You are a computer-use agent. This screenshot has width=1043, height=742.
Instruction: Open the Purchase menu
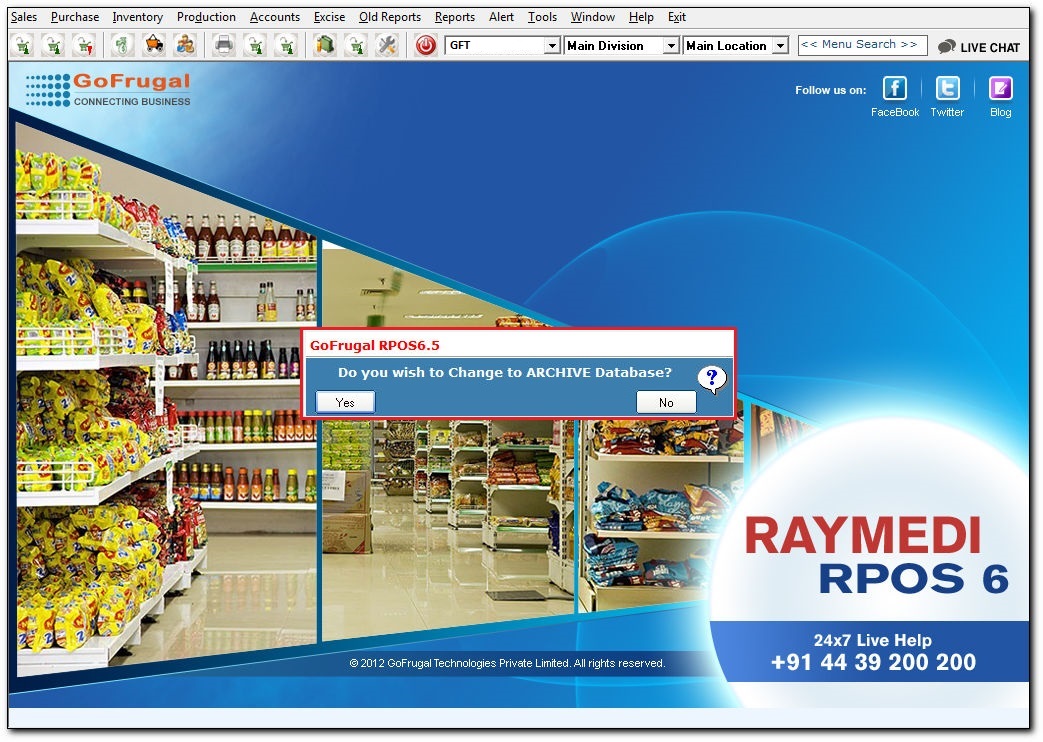pos(74,17)
